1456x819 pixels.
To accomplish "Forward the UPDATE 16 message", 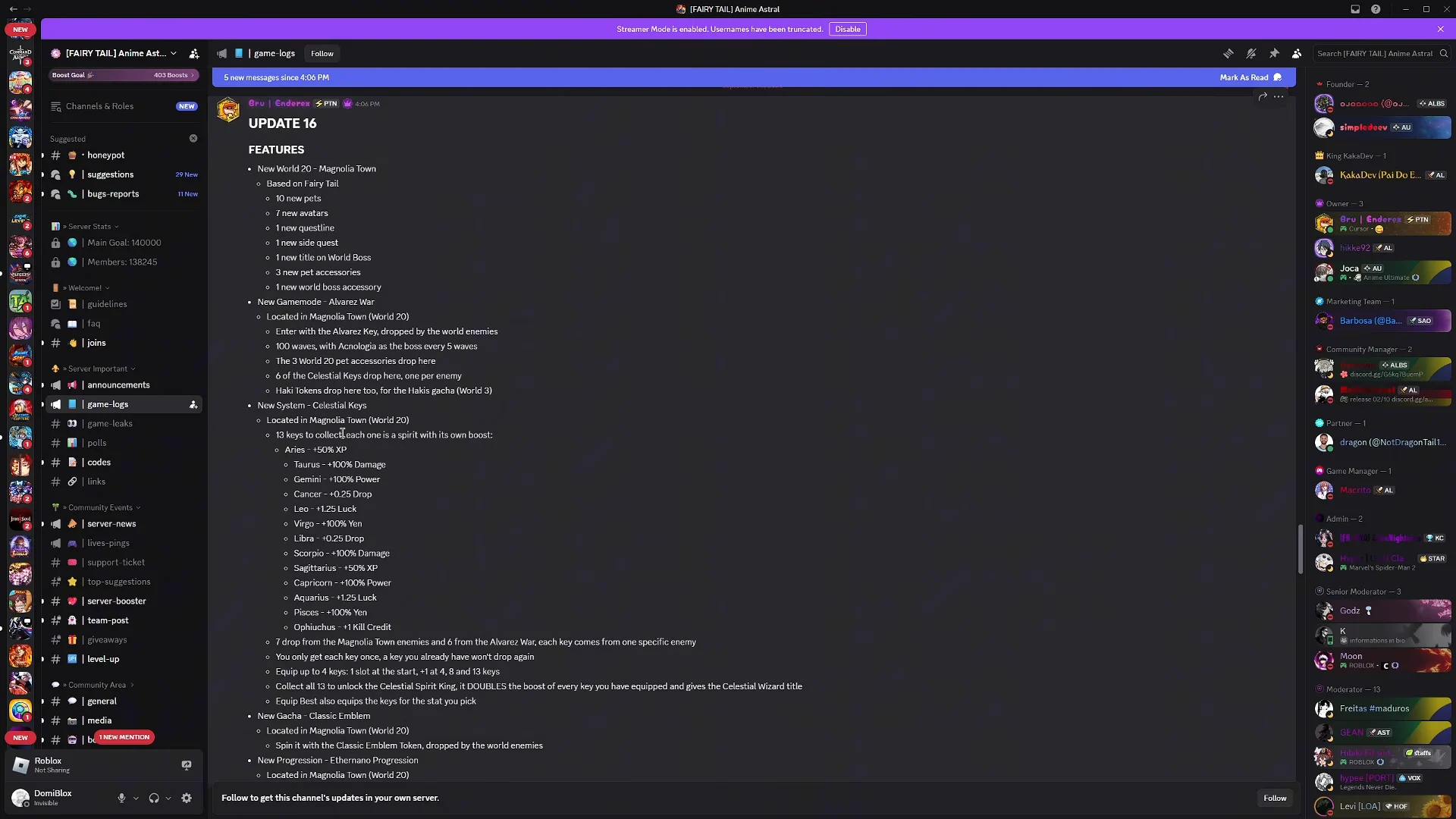I will (1263, 96).
